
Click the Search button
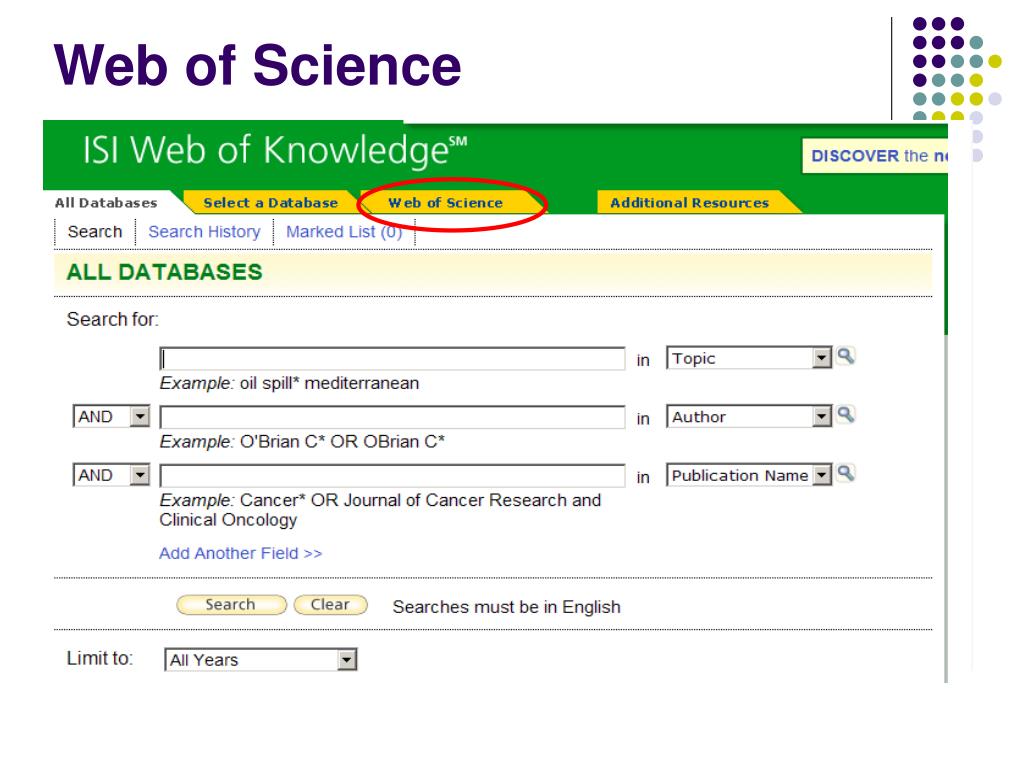tap(231, 605)
